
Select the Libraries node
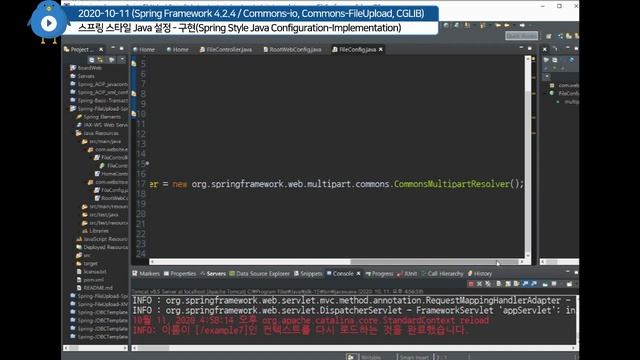point(95,231)
